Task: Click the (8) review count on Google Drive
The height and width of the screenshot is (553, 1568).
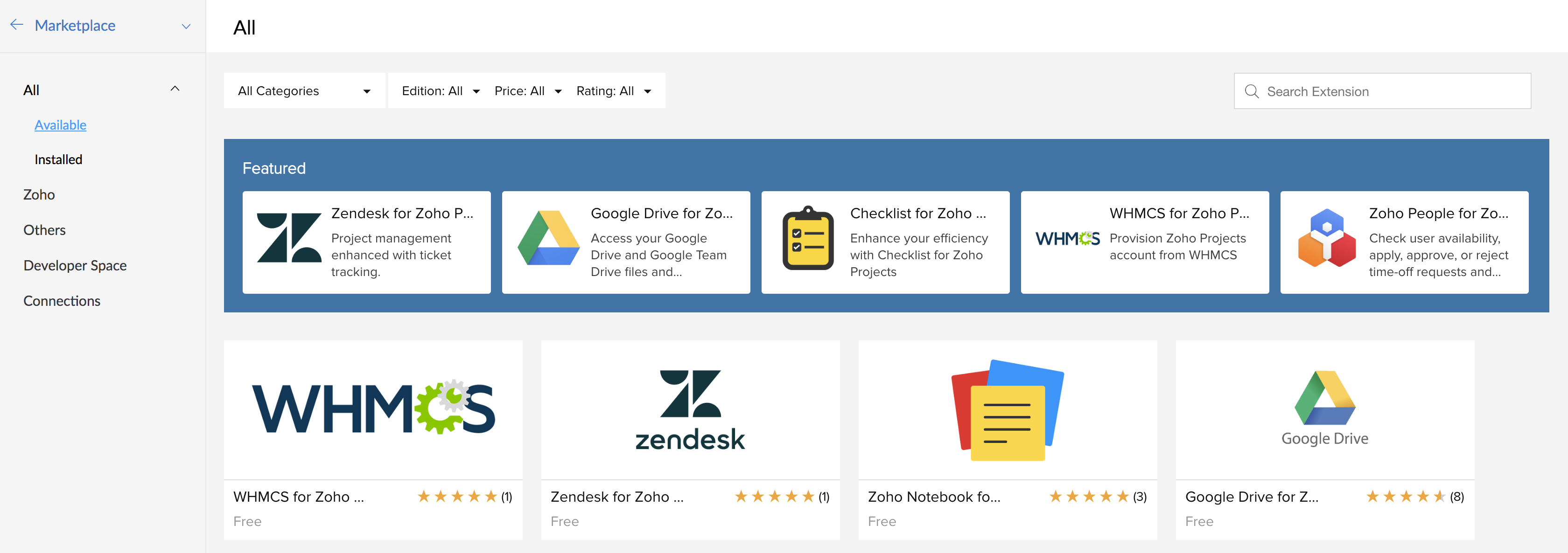Action: tap(1456, 497)
